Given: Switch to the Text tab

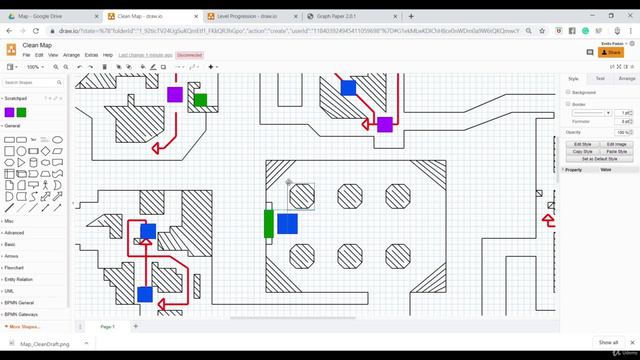Looking at the screenshot, I should (x=600, y=78).
